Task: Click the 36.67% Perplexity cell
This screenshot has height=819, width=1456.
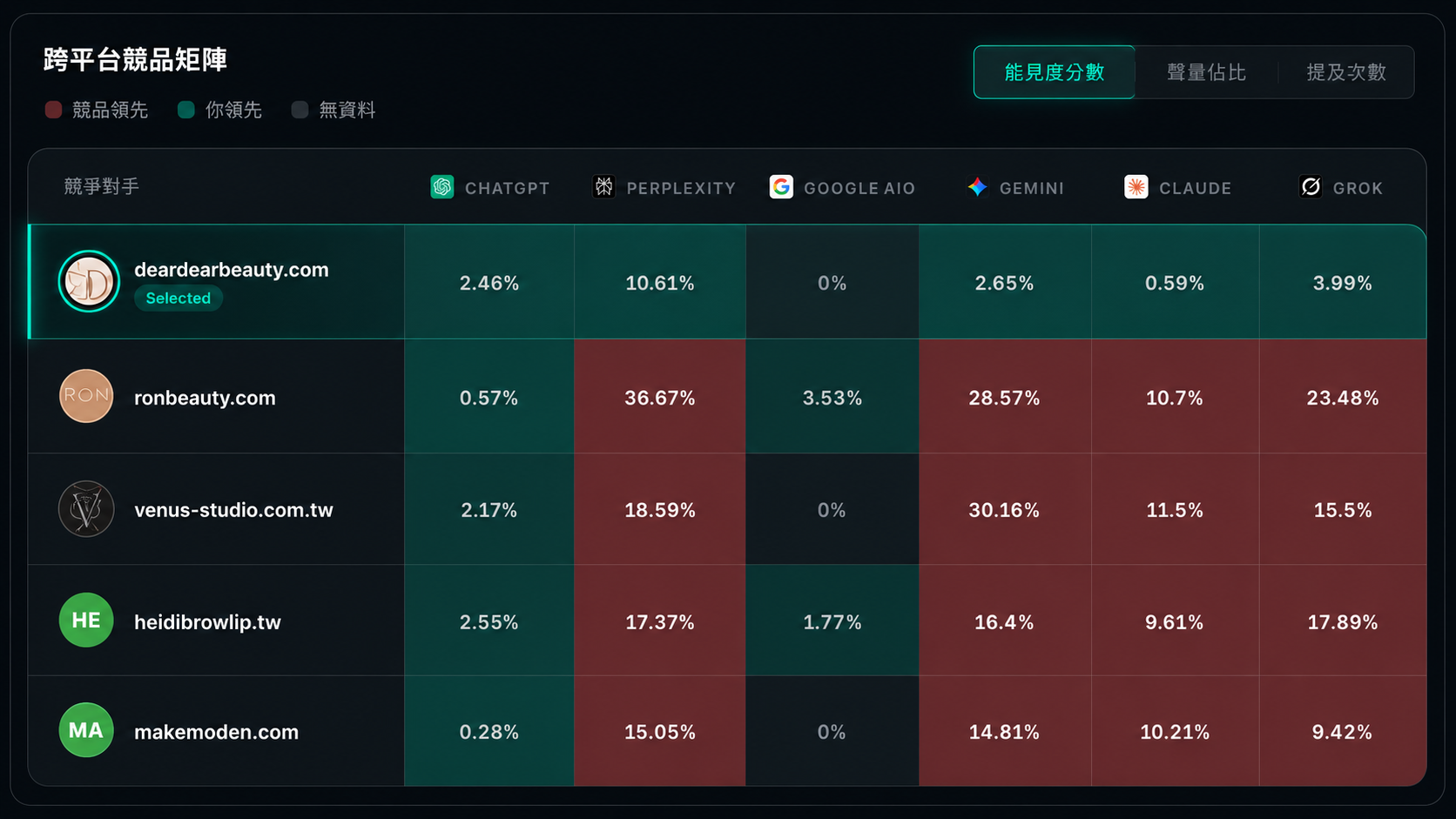Action: tap(660, 397)
